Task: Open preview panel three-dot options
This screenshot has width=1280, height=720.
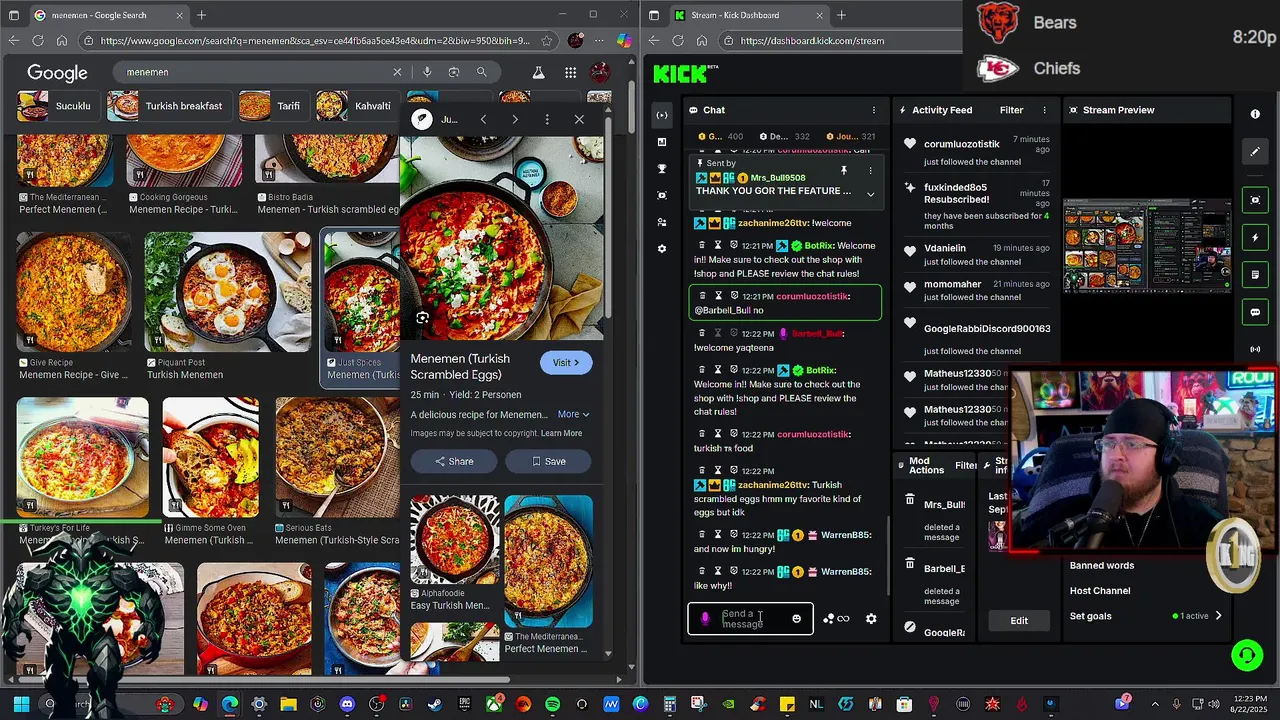Action: click(547, 119)
